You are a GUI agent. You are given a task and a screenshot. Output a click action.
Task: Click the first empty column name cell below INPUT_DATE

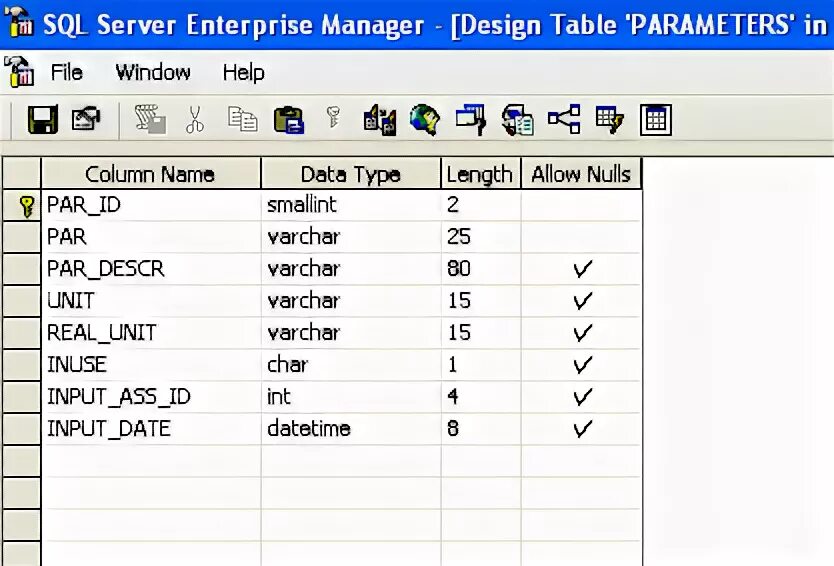point(151,460)
